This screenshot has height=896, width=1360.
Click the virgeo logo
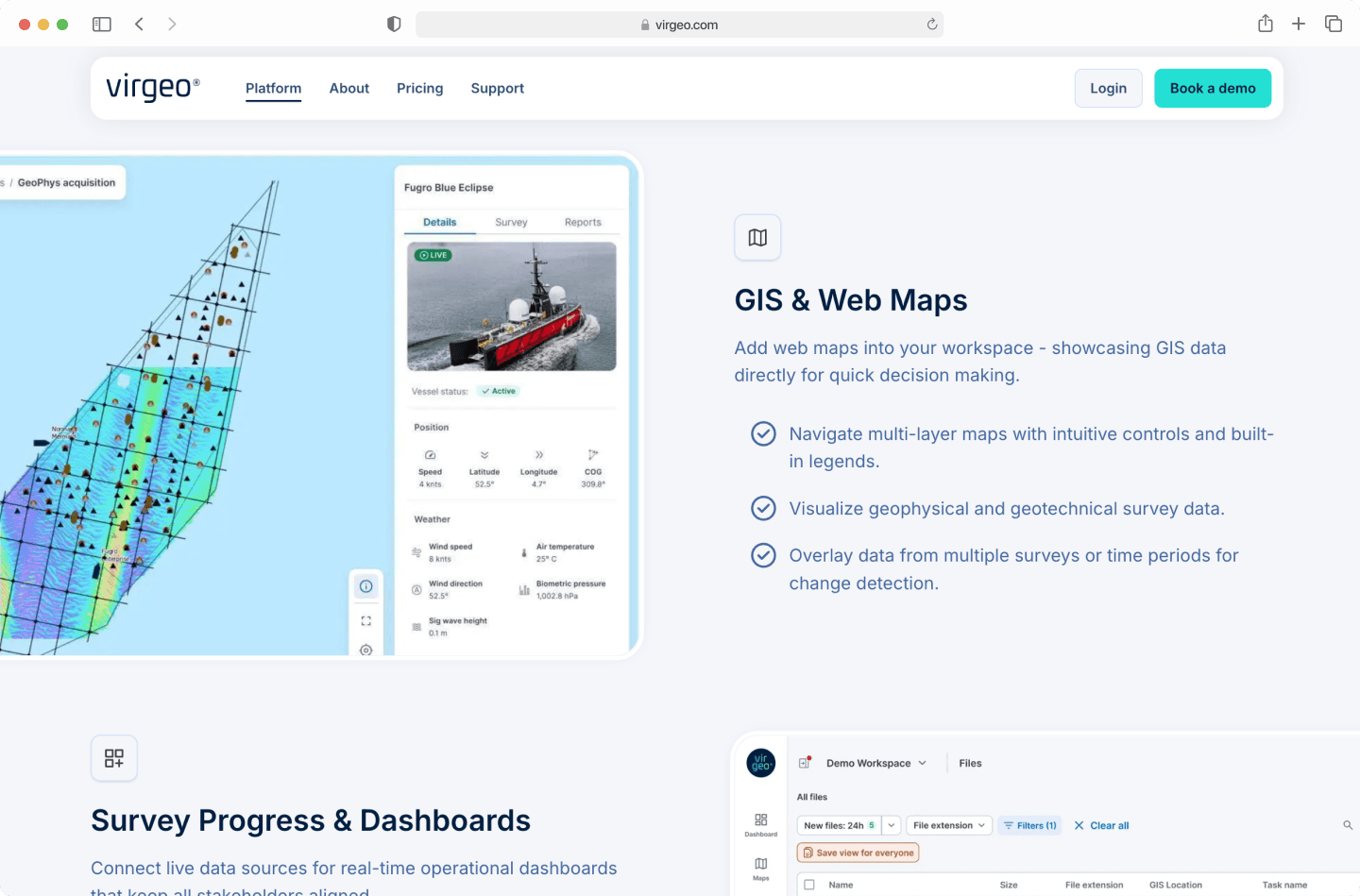(x=152, y=88)
